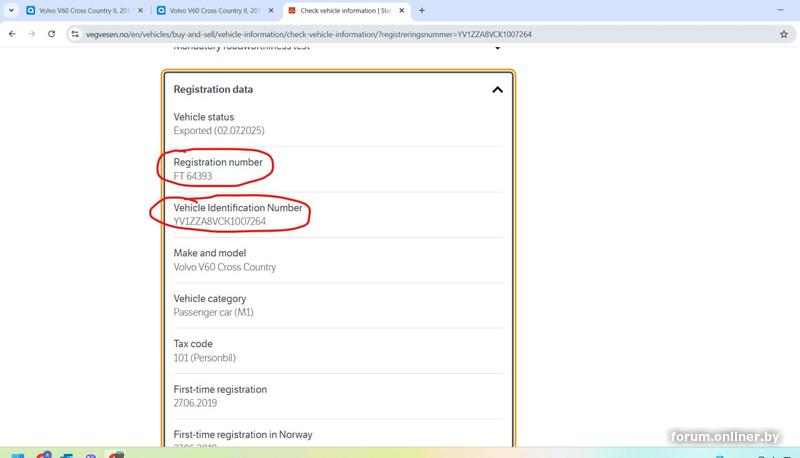800x458 pixels.
Task: Click the Exported (02.07.2025) value
Action: pyautogui.click(x=219, y=131)
